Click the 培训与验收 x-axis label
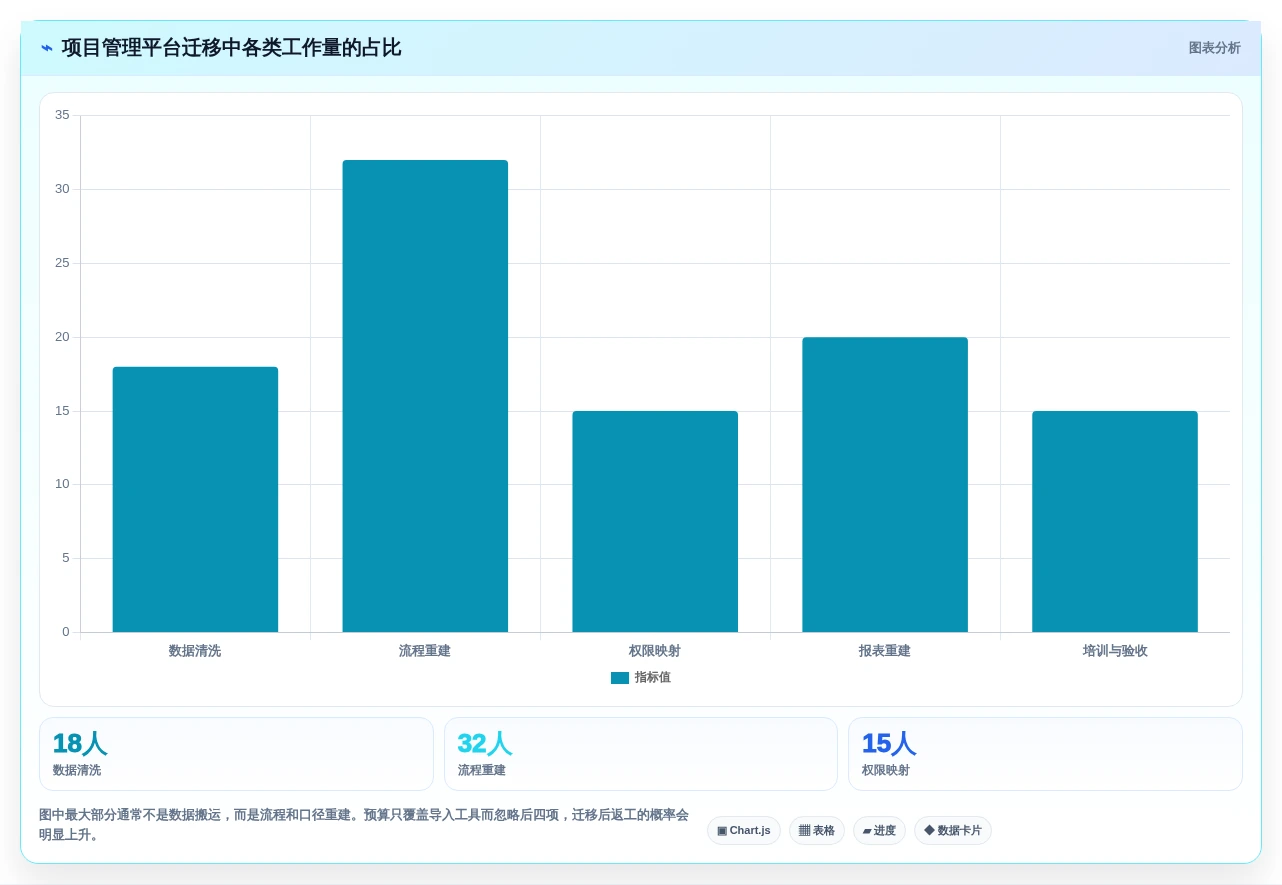 click(x=1115, y=651)
